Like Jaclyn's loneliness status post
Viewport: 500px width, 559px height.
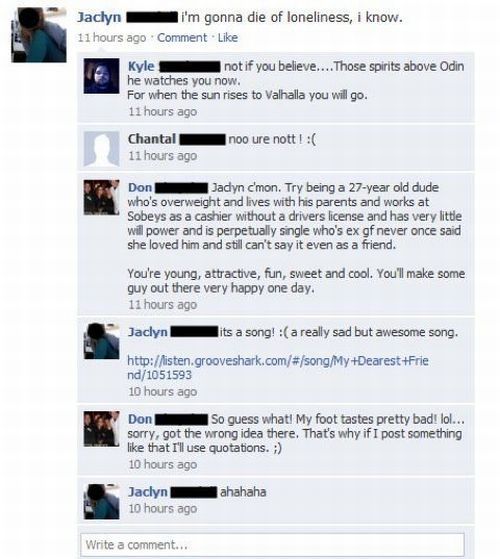(x=228, y=37)
